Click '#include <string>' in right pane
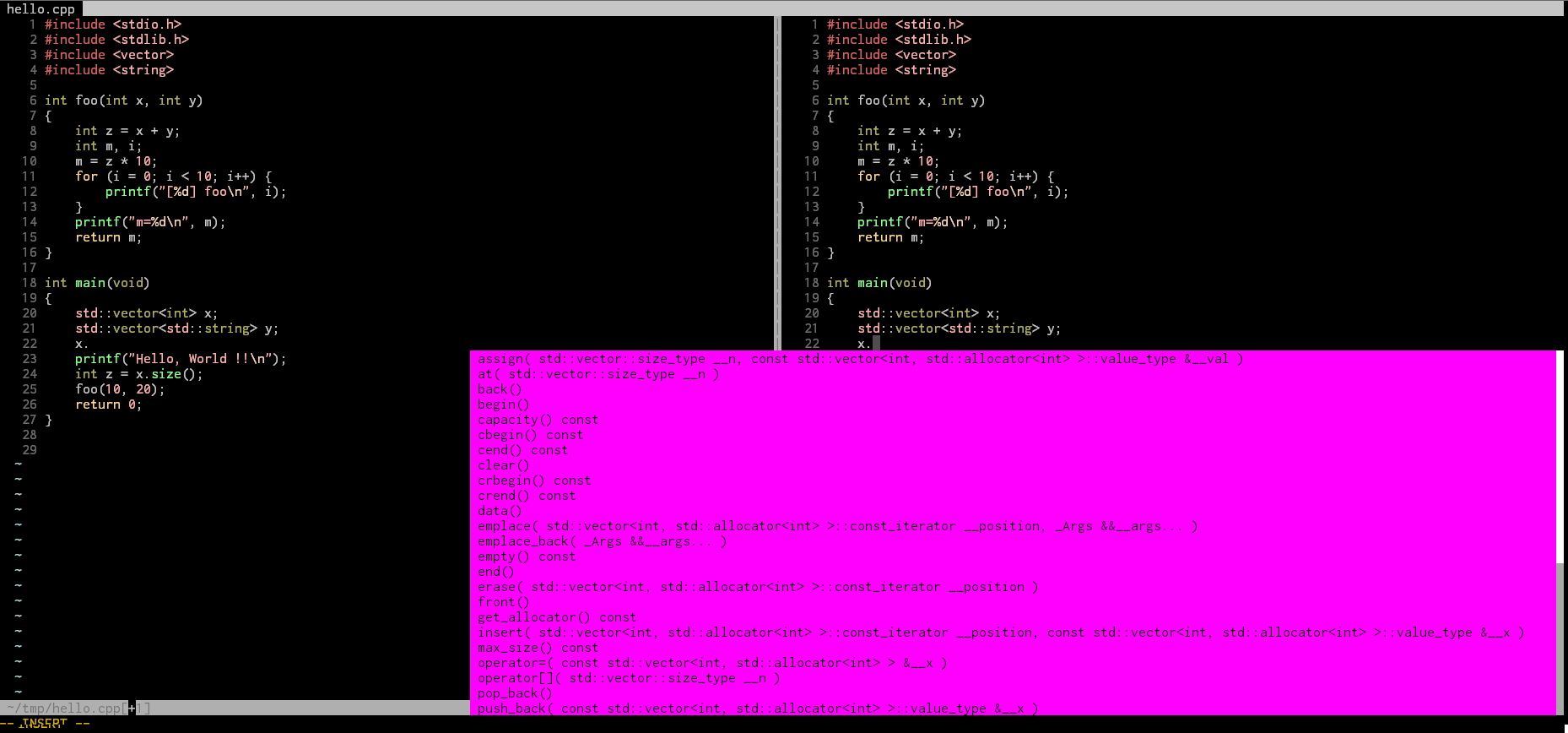Viewport: 1568px width, 733px height. pos(891,70)
